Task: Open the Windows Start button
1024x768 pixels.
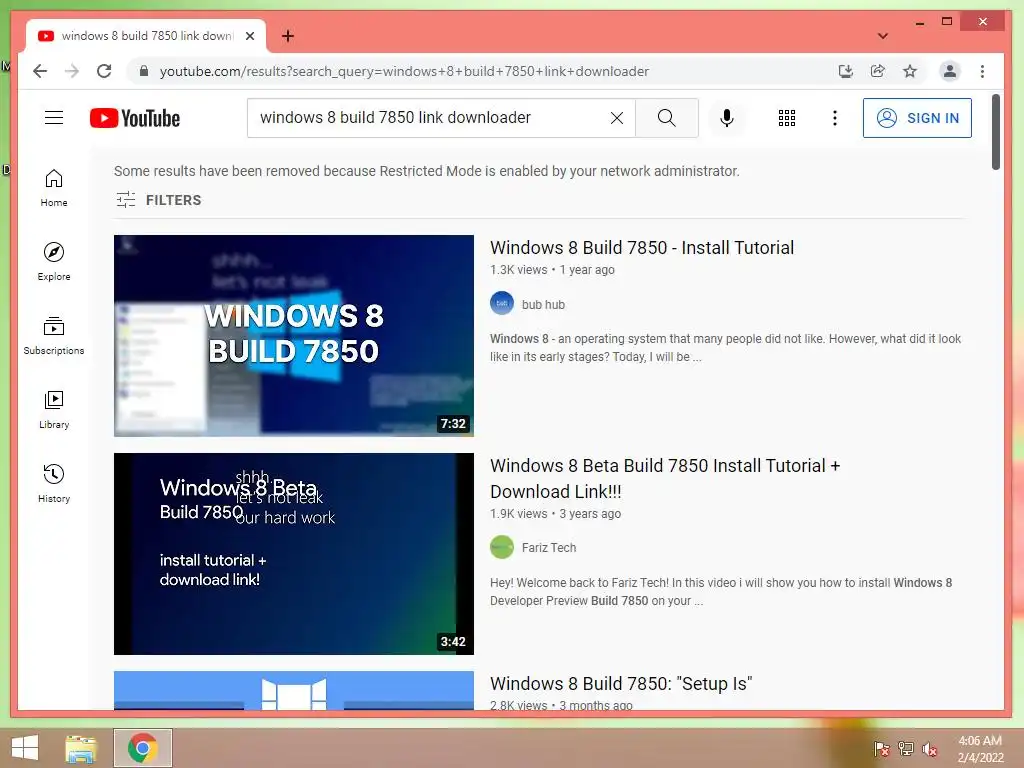Action: coord(25,748)
